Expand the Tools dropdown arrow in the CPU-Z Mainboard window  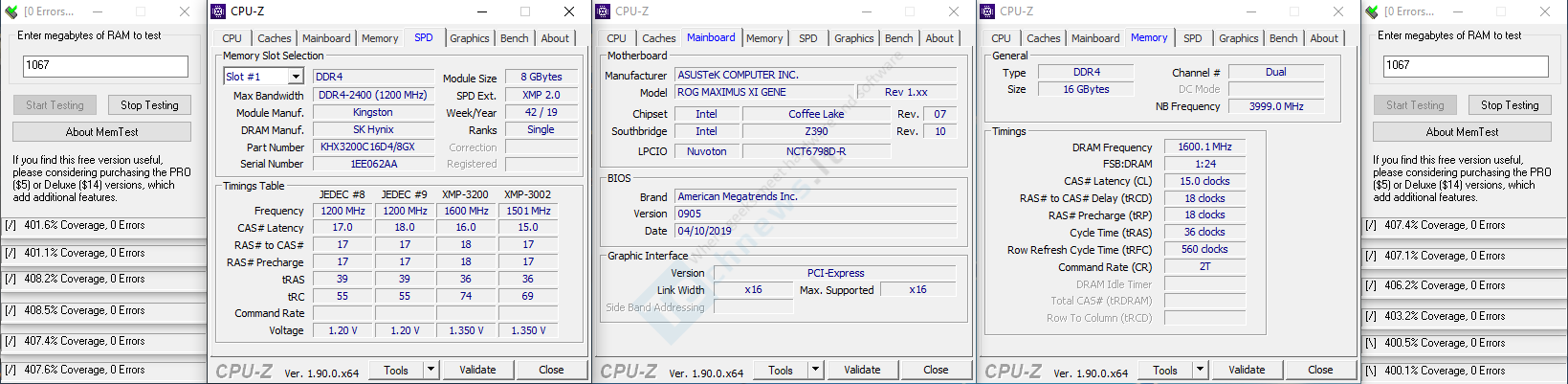pyautogui.click(x=815, y=370)
